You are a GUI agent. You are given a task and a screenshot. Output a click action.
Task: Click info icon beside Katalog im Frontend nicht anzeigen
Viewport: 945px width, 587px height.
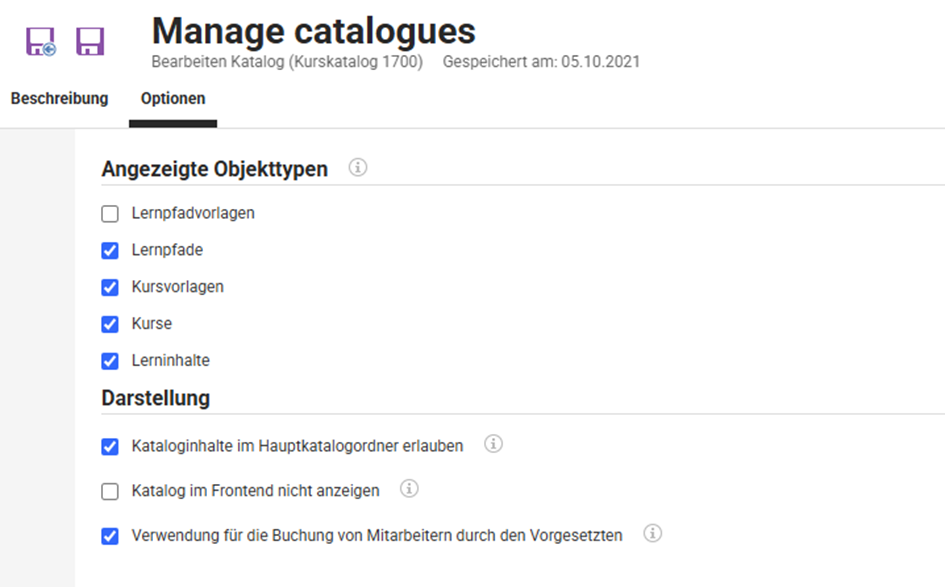click(x=408, y=489)
